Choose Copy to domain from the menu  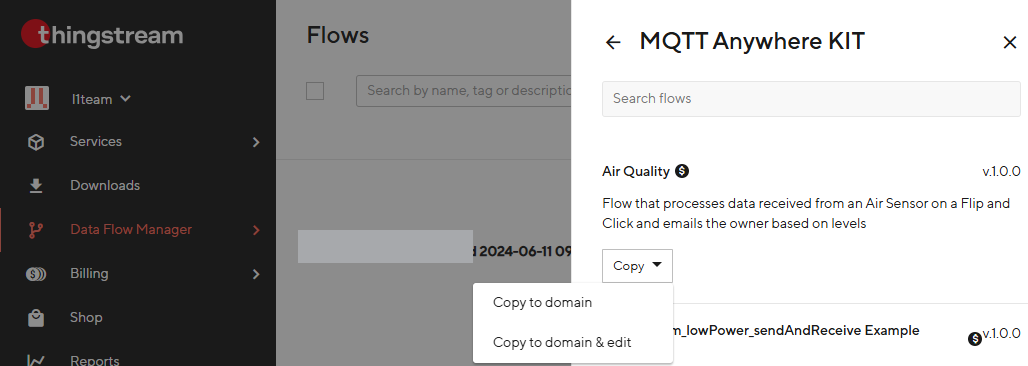[x=542, y=302]
